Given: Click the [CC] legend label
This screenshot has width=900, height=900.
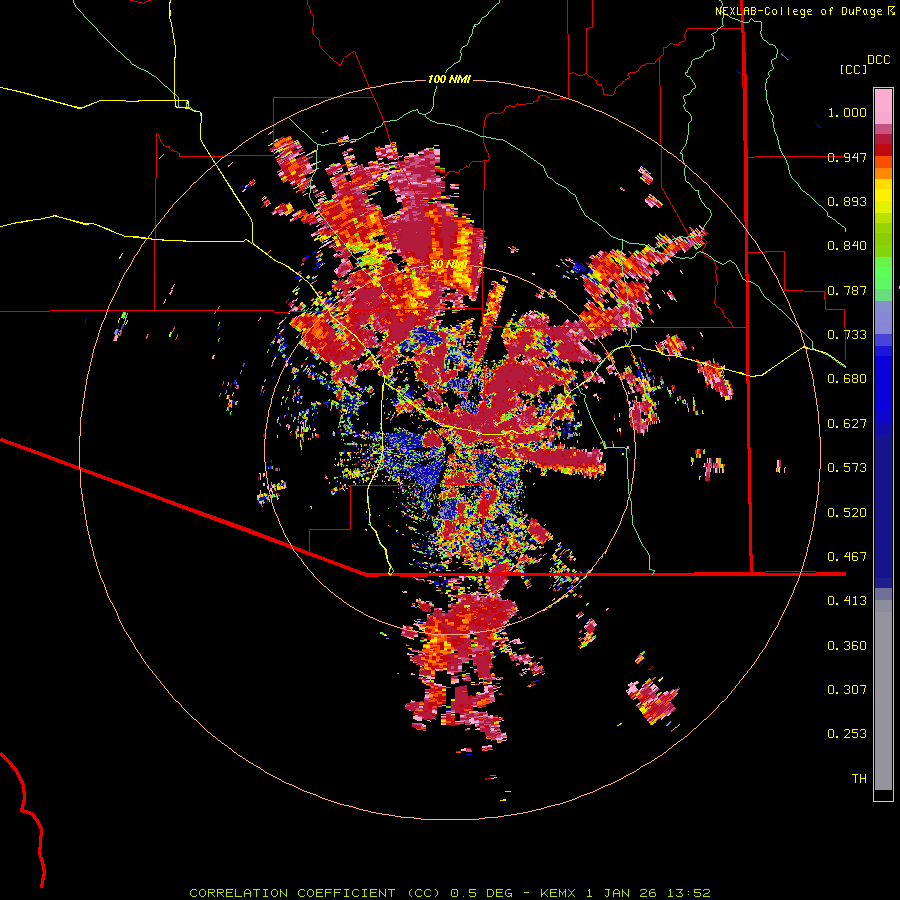Looking at the screenshot, I should [x=853, y=69].
